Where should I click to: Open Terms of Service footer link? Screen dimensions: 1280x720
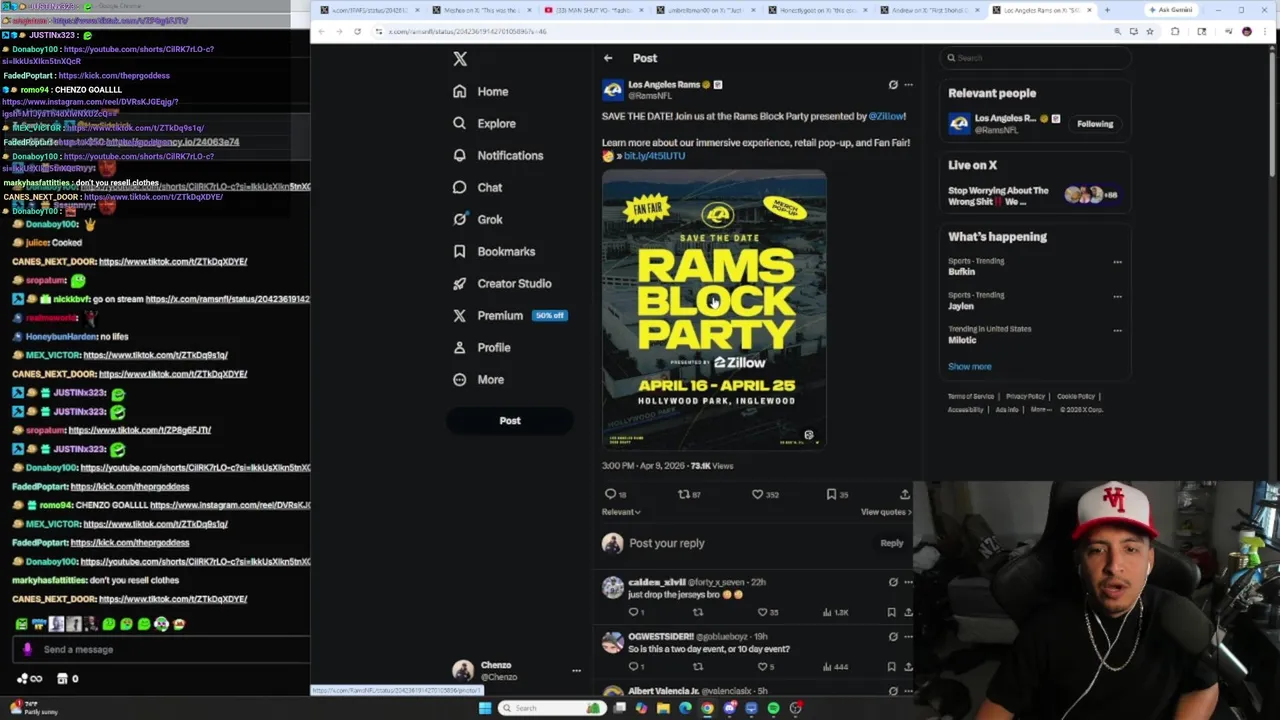pyautogui.click(x=971, y=396)
